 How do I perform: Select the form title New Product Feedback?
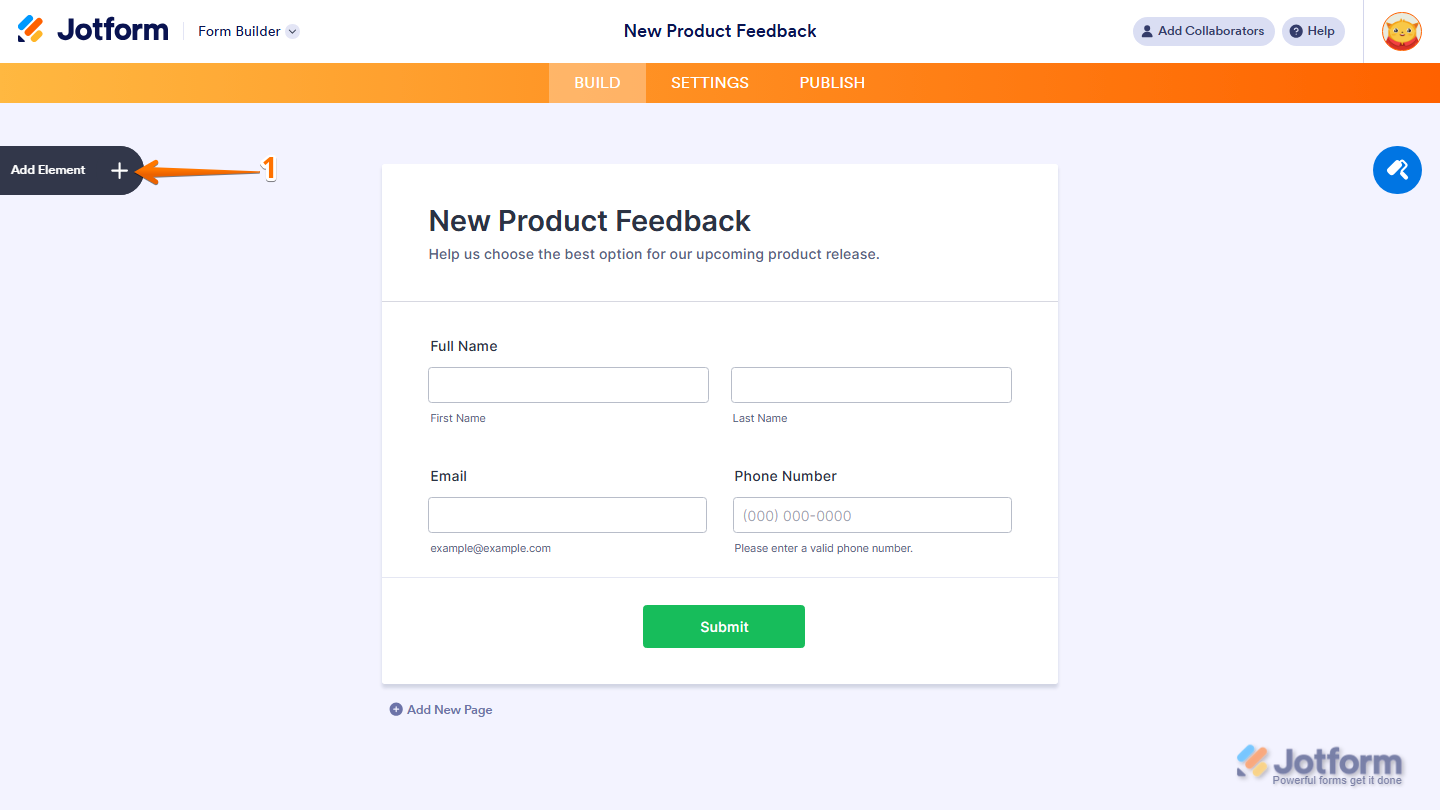click(589, 221)
